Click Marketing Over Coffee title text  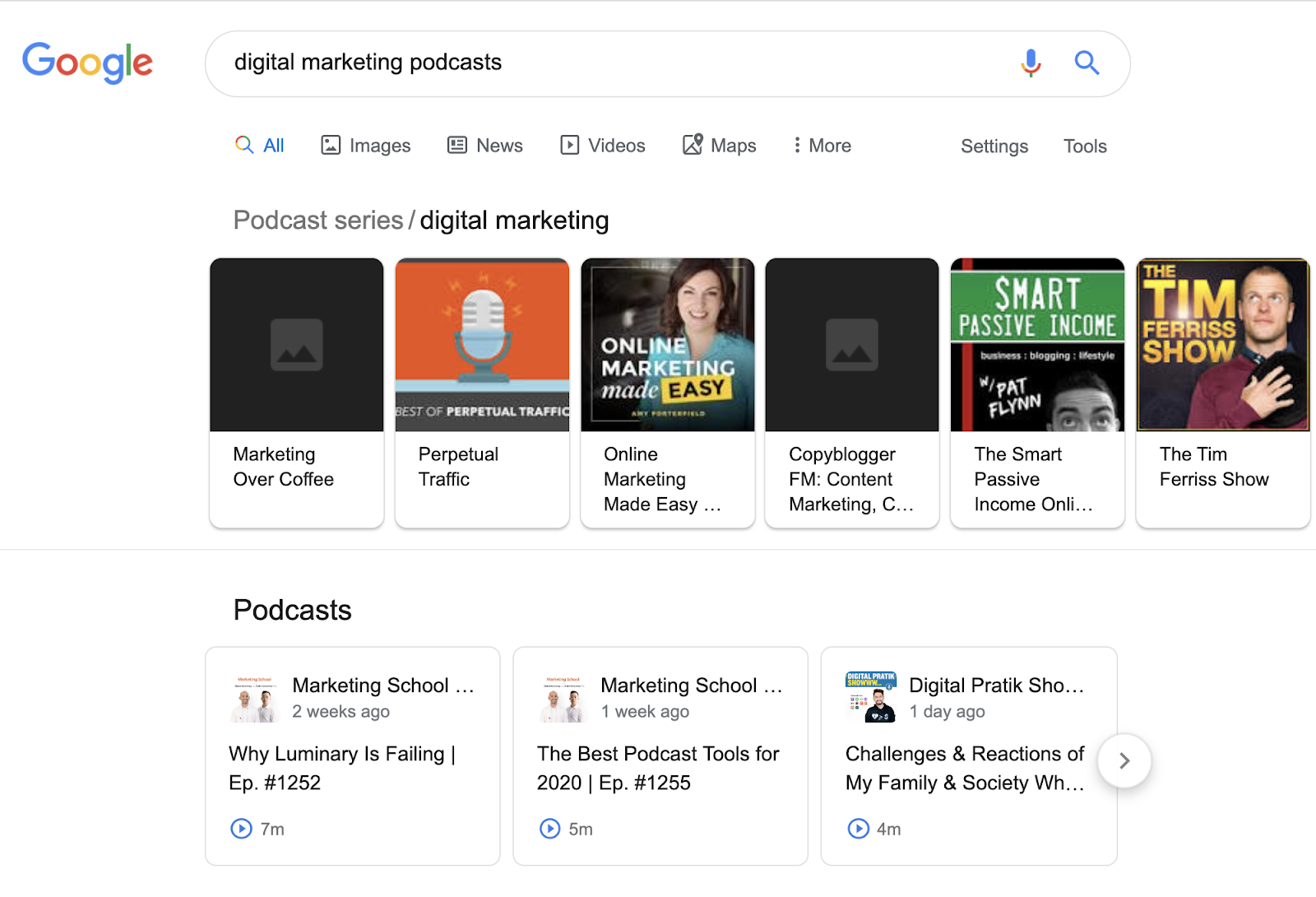click(x=284, y=467)
